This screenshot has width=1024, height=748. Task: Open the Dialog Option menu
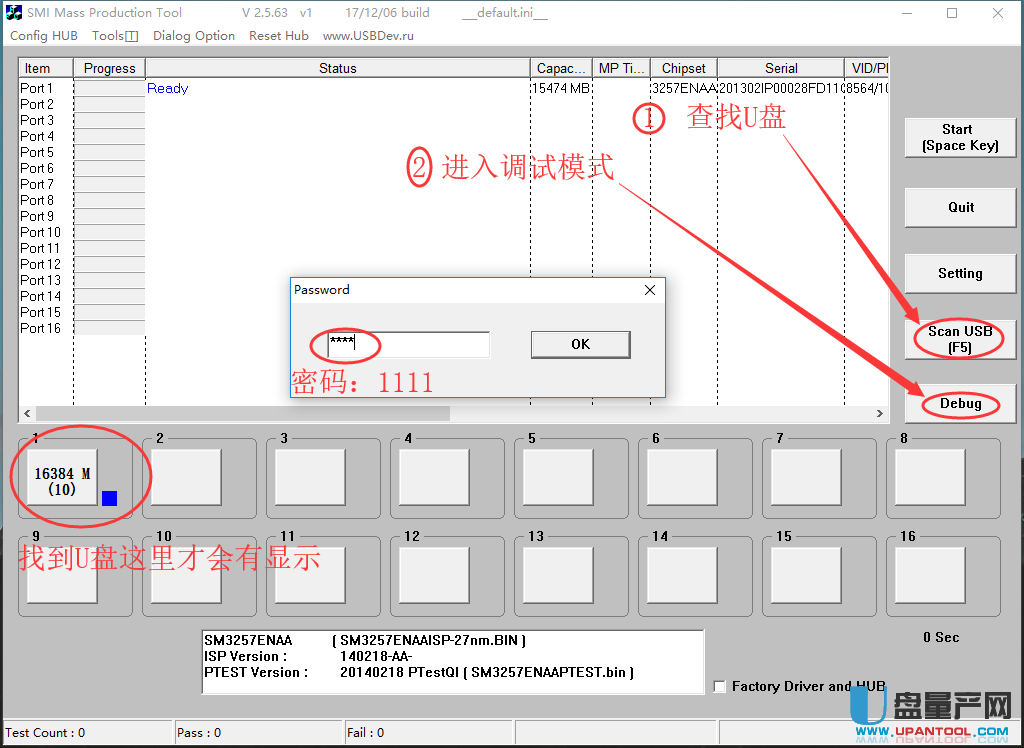pos(194,36)
